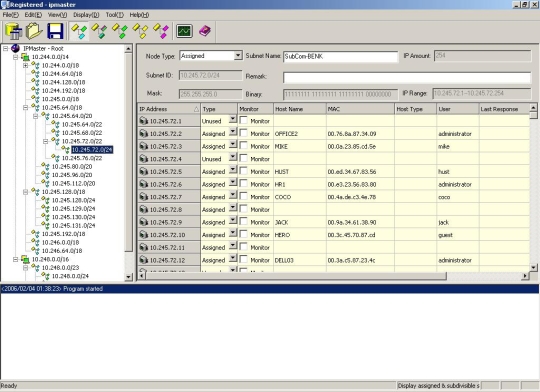Click the Host Name column header

coord(300,109)
